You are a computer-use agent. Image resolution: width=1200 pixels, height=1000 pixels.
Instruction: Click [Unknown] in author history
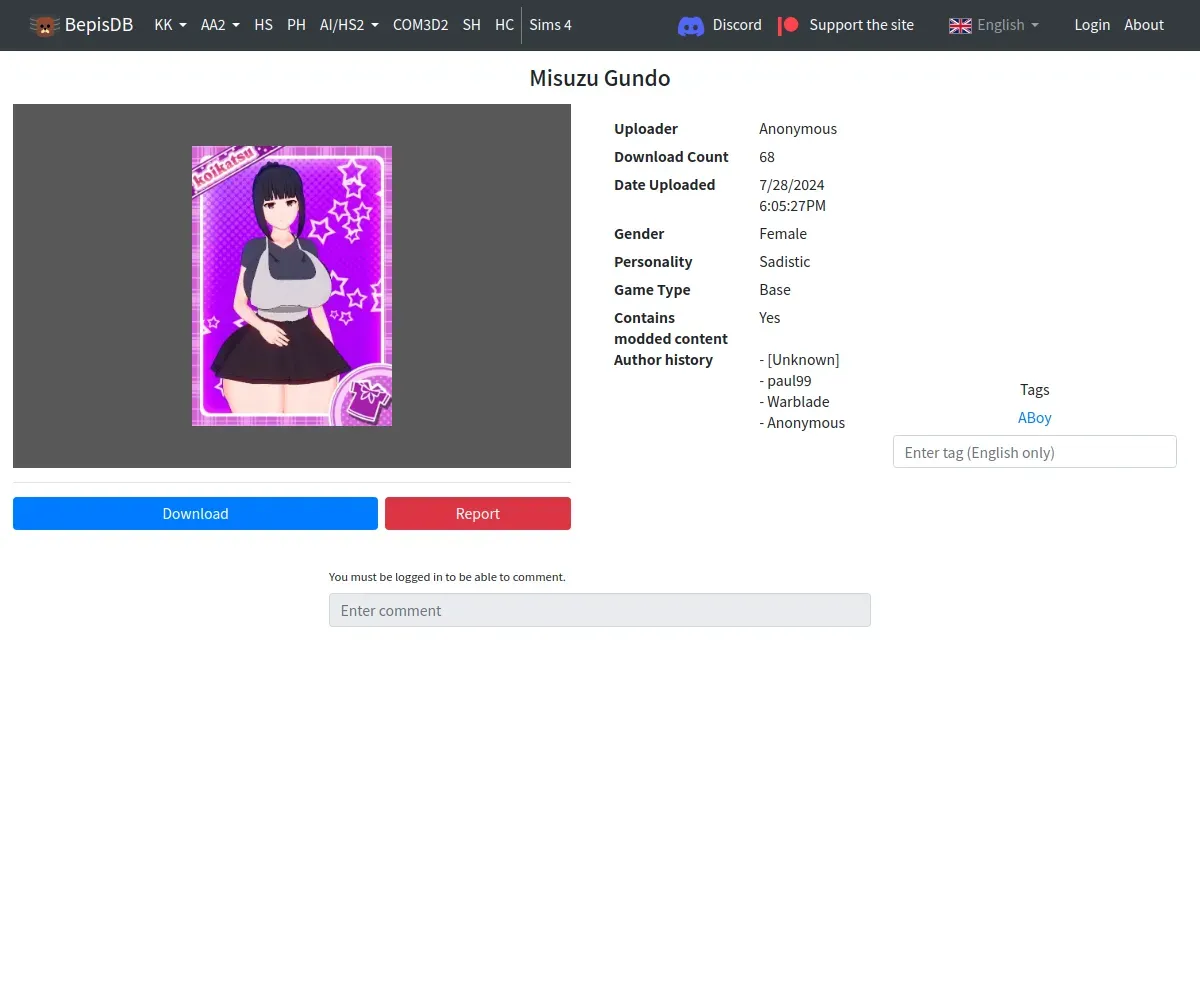click(x=803, y=360)
